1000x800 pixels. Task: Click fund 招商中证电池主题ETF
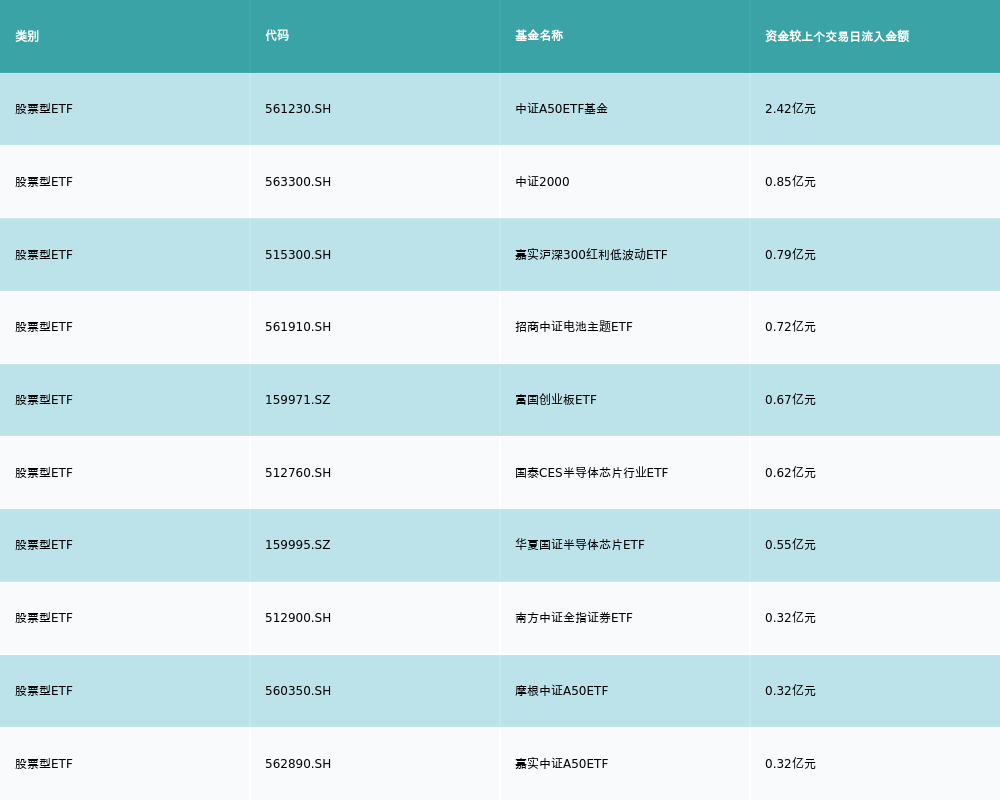(x=574, y=327)
